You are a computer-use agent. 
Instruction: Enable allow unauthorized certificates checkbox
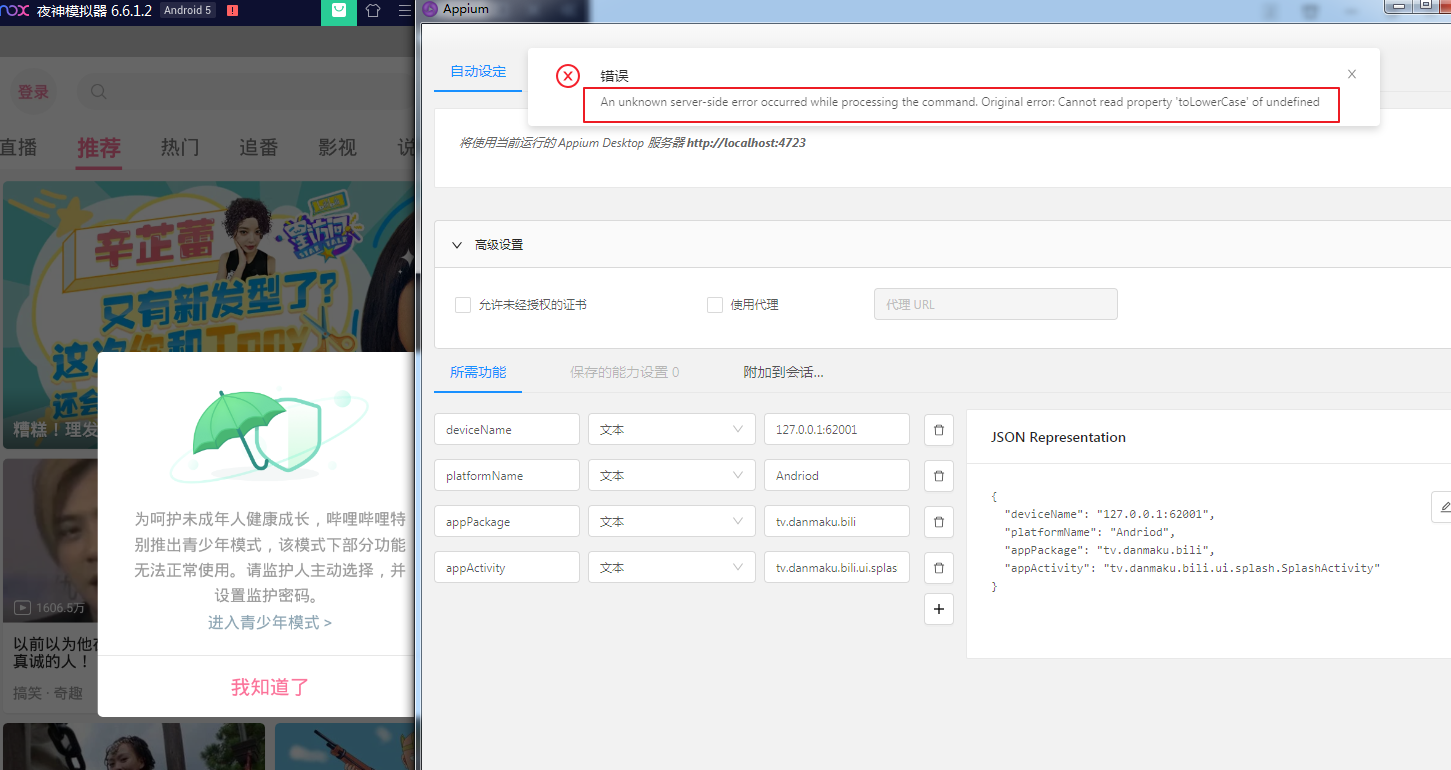pos(463,305)
